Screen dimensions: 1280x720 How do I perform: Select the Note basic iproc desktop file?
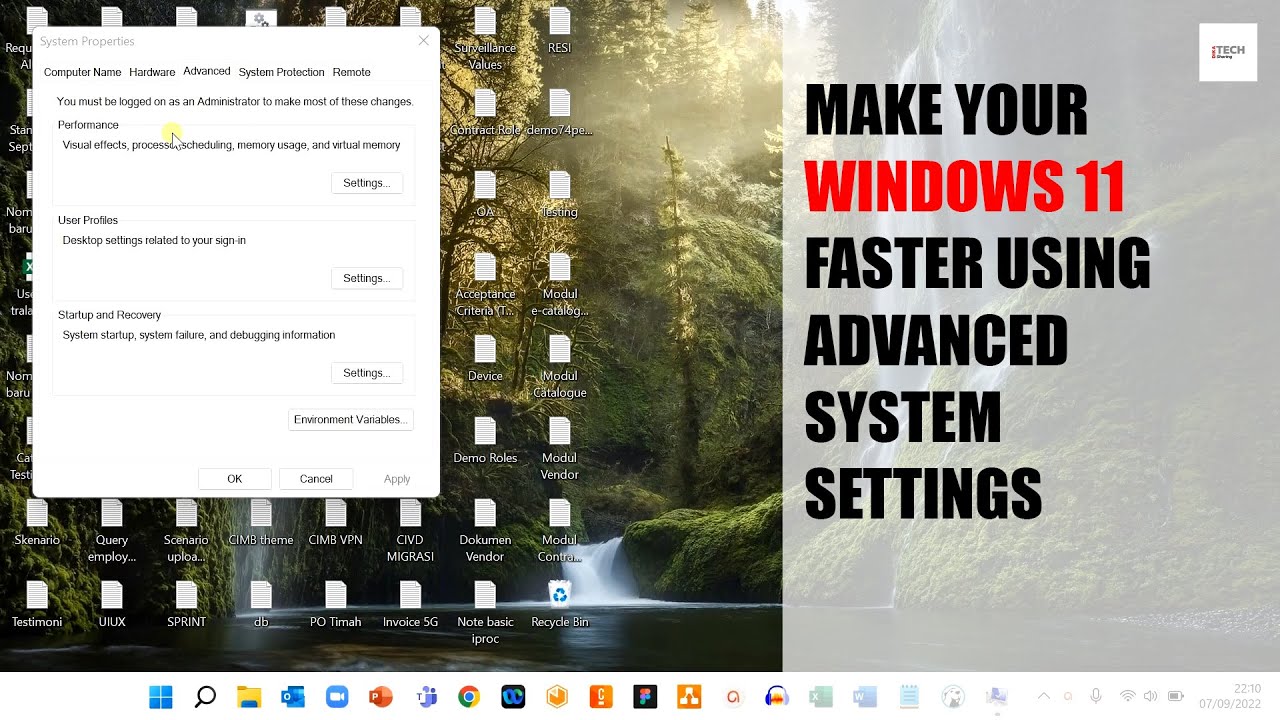click(x=485, y=613)
